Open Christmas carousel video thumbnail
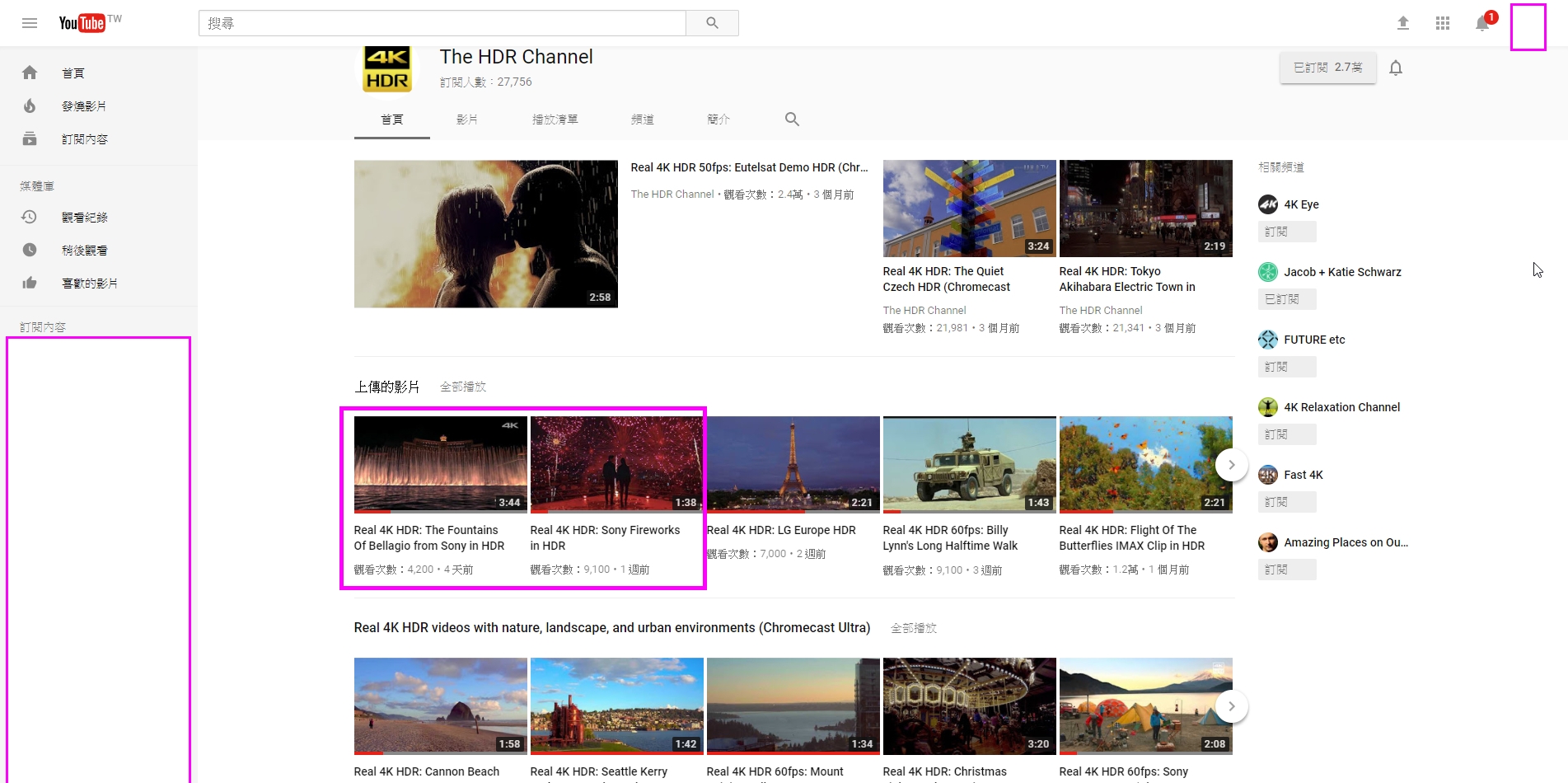1568x783 pixels. pyautogui.click(x=970, y=706)
